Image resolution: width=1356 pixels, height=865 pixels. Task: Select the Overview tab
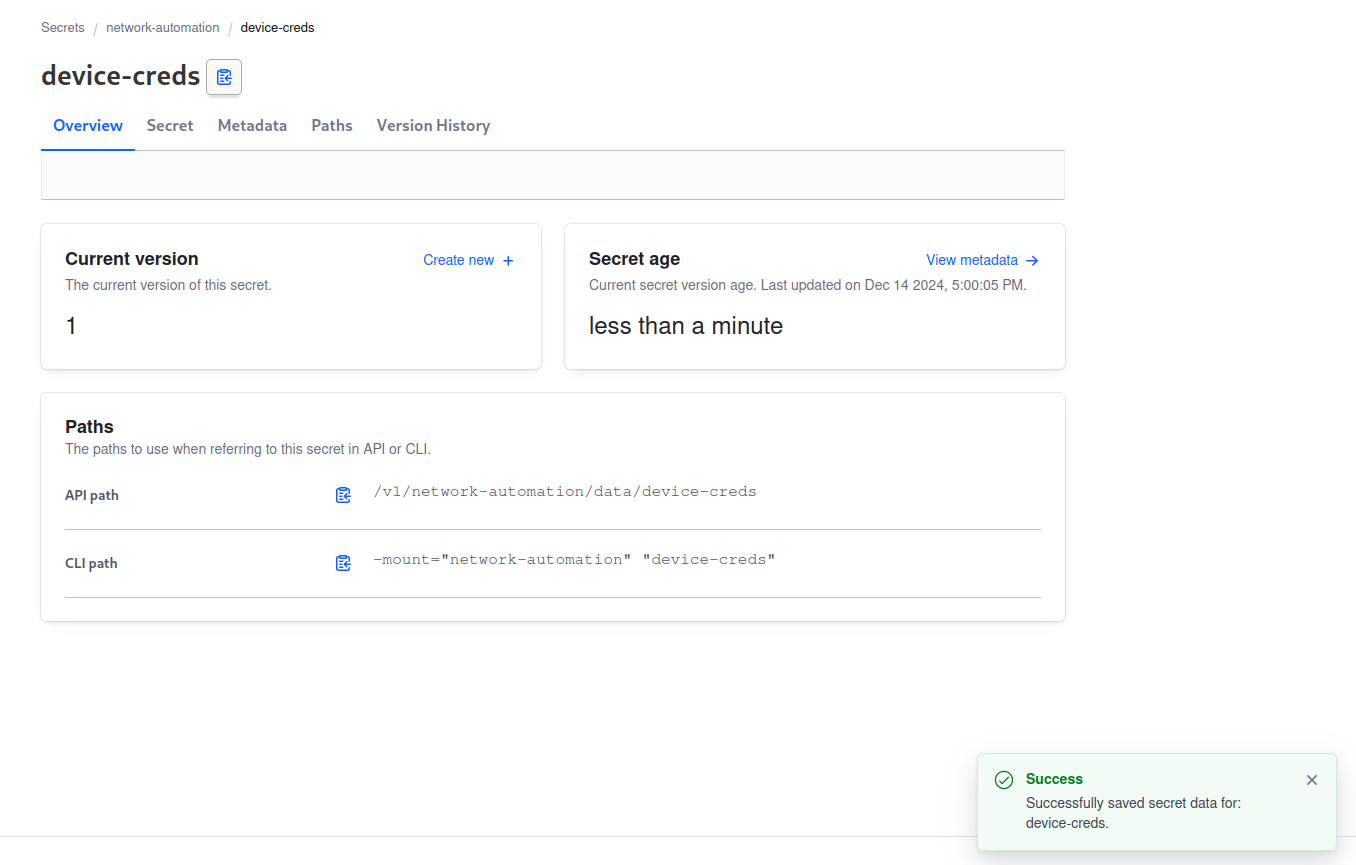click(x=88, y=126)
